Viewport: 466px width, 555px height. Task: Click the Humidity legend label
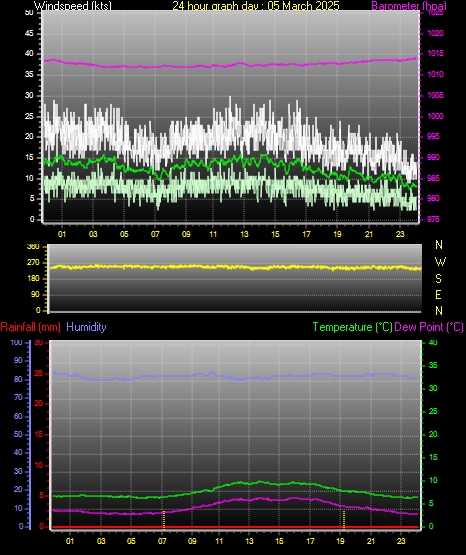coord(86,327)
